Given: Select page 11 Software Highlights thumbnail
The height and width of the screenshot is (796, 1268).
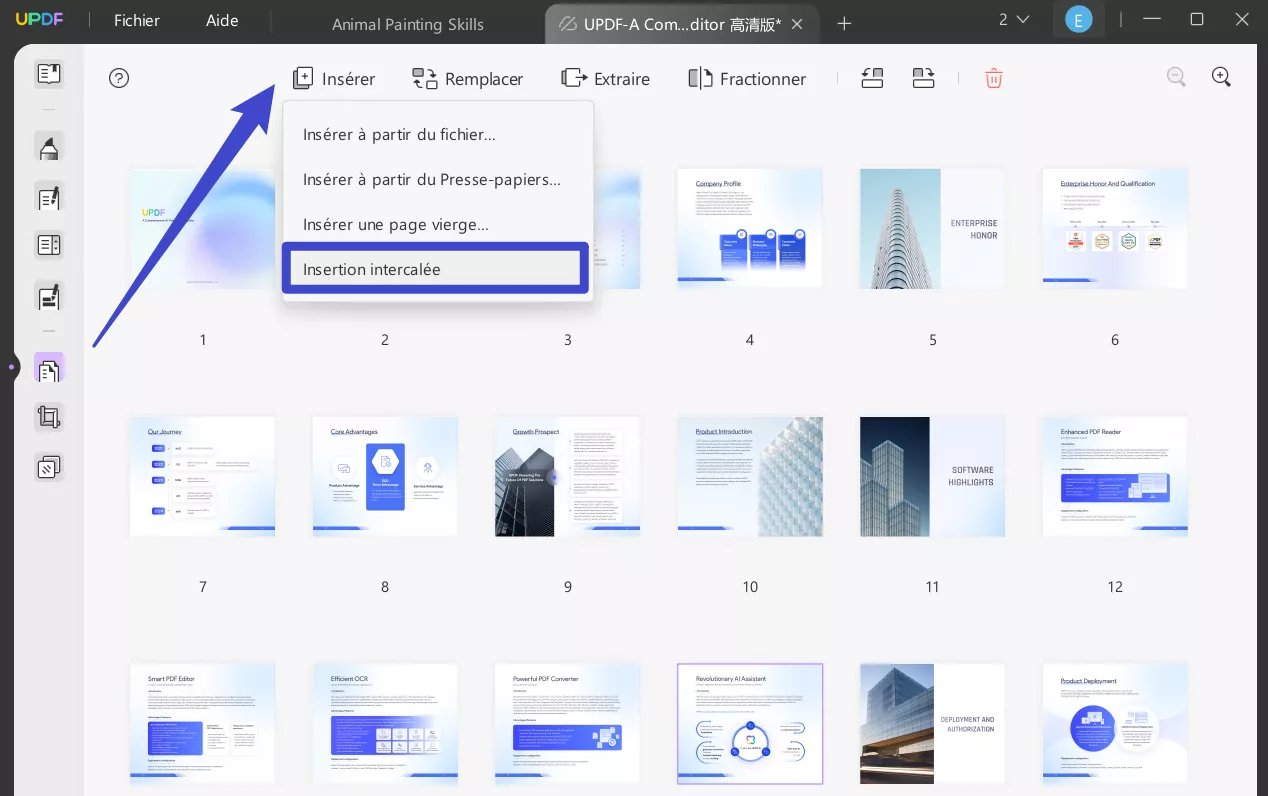Looking at the screenshot, I should click(932, 476).
